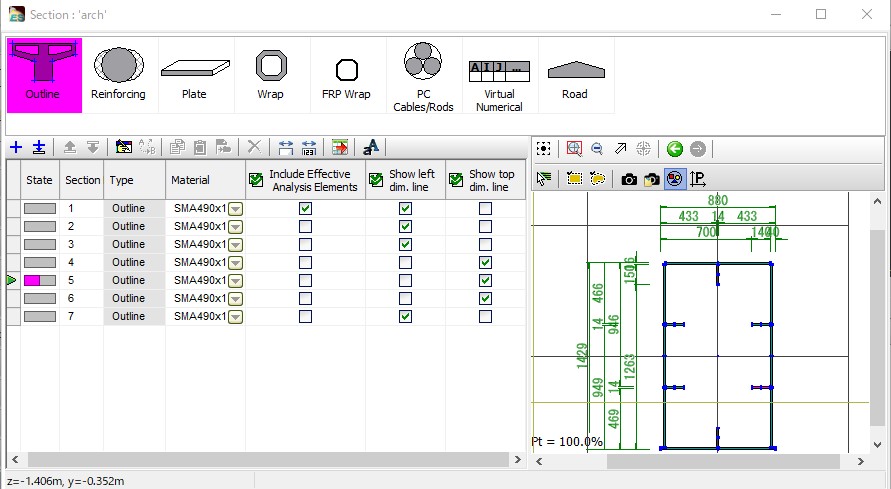Toggle all Include Effective Analysis Elements header checkbox
This screenshot has height=489, width=891.
(x=256, y=180)
